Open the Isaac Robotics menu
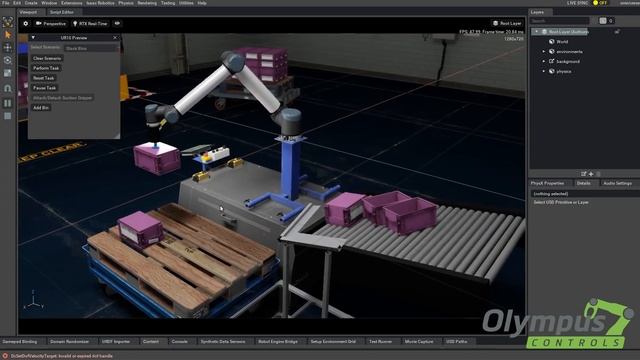 (x=100, y=3)
